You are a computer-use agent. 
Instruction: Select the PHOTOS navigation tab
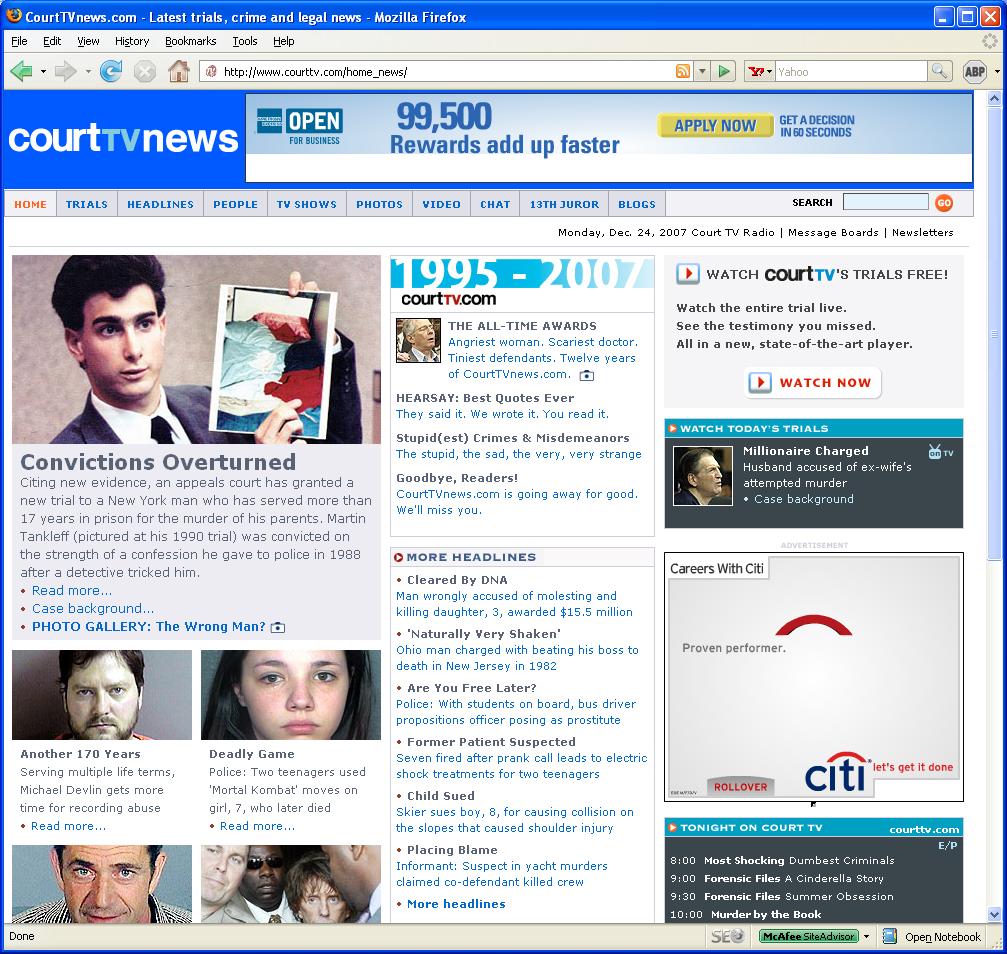click(380, 204)
